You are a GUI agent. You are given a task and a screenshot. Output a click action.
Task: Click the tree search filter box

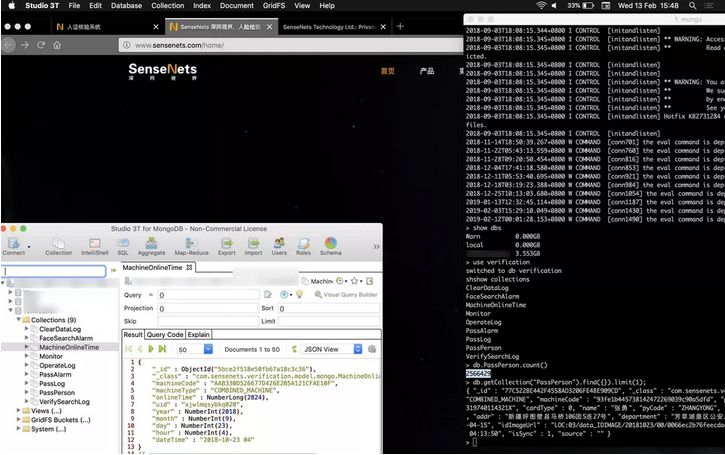[x=54, y=271]
